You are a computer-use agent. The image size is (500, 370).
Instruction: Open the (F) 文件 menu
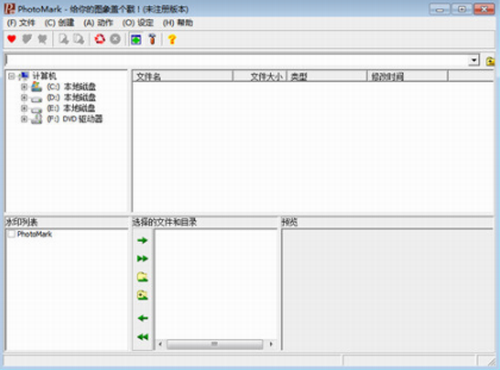(x=21, y=23)
